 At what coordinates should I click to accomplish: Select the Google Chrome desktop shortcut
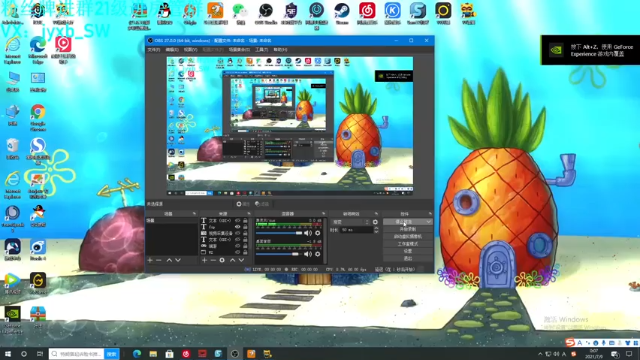pyautogui.click(x=38, y=118)
